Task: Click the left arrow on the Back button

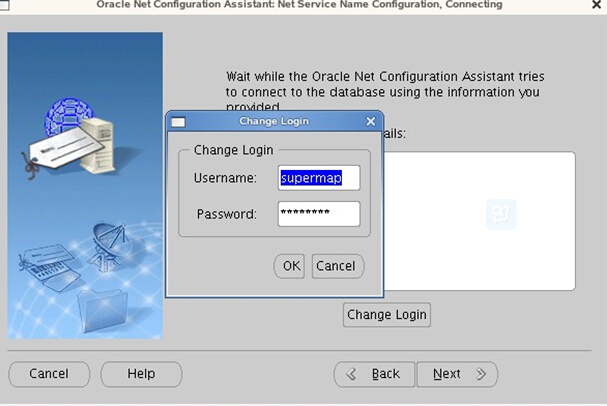Action: 352,374
